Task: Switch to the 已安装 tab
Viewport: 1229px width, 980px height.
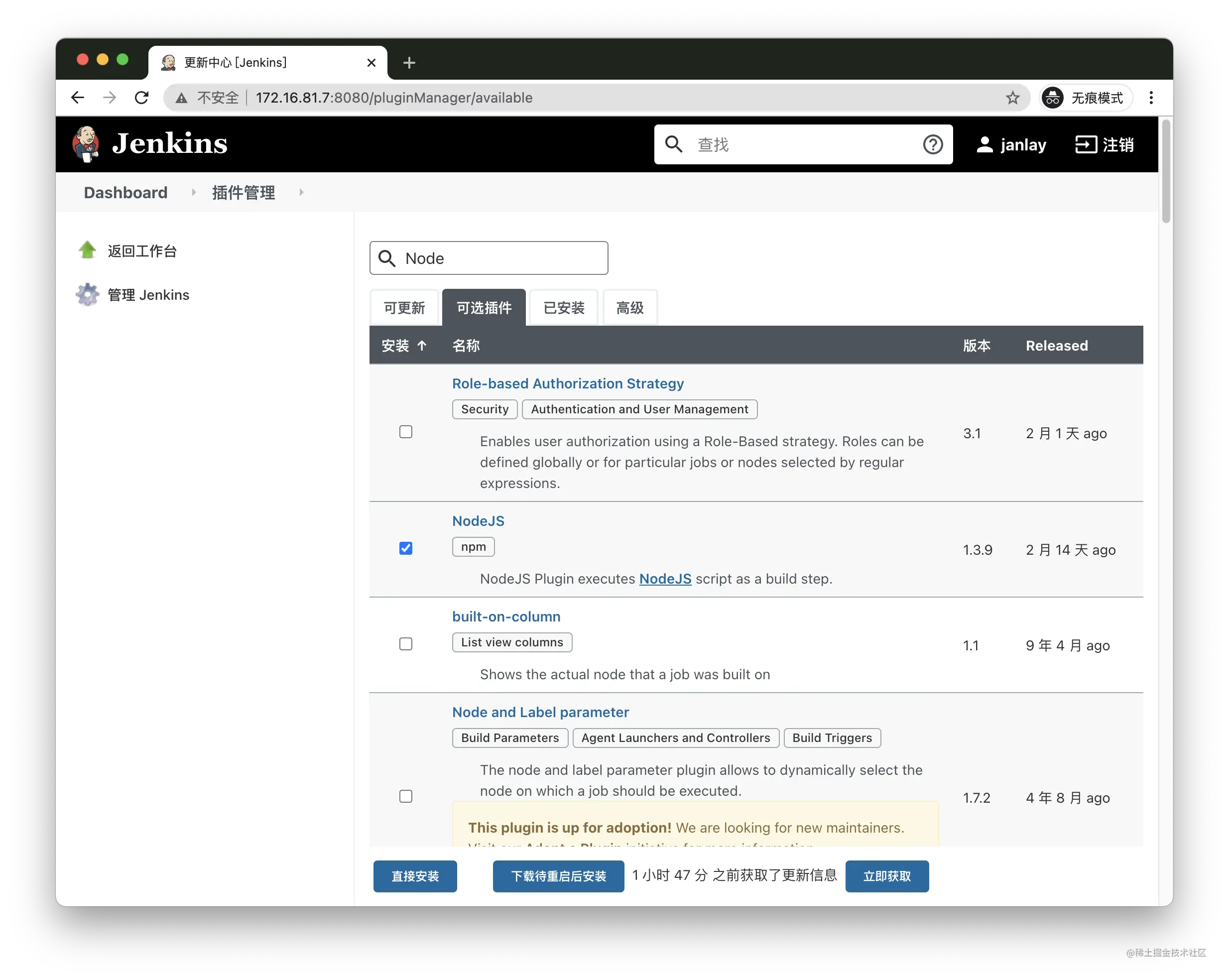Action: point(563,308)
